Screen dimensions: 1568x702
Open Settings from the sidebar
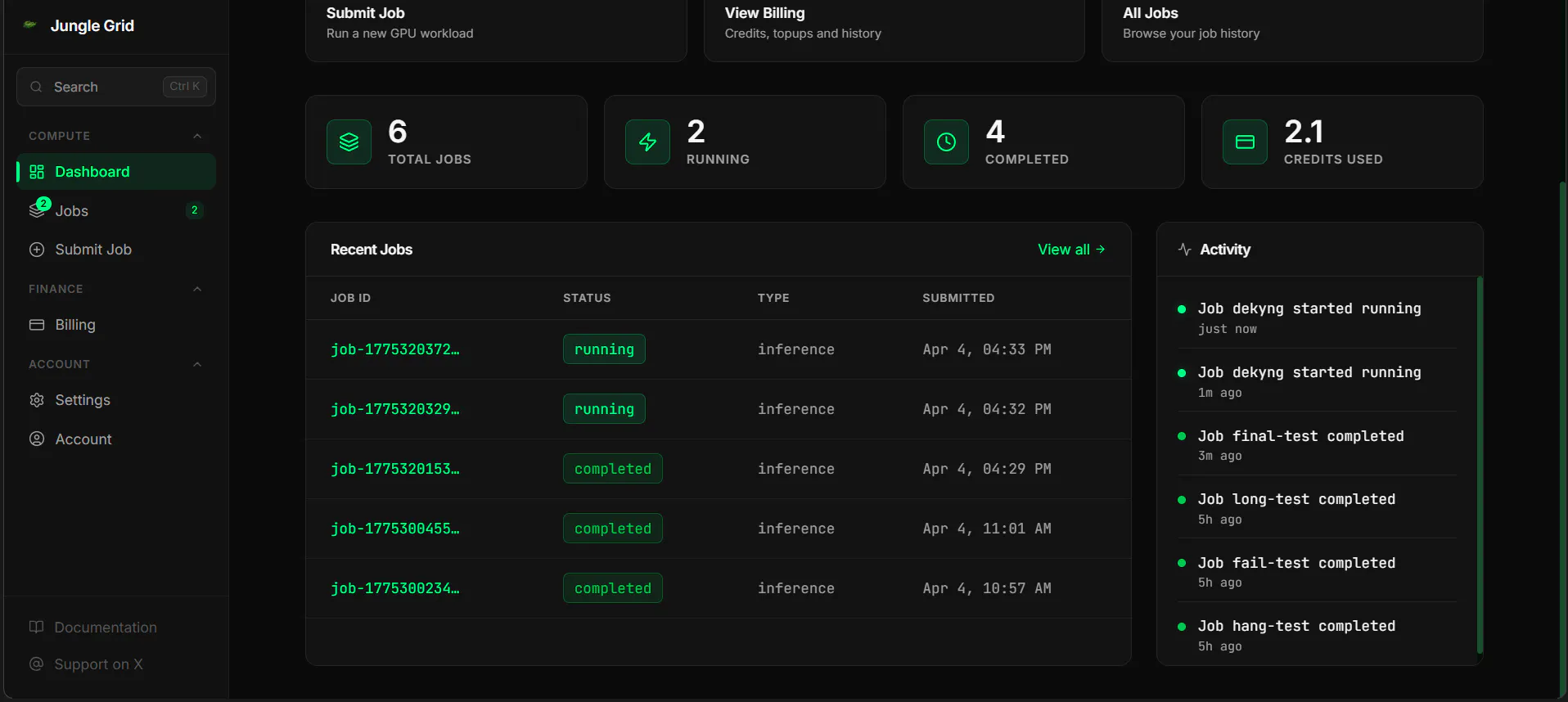point(116,400)
